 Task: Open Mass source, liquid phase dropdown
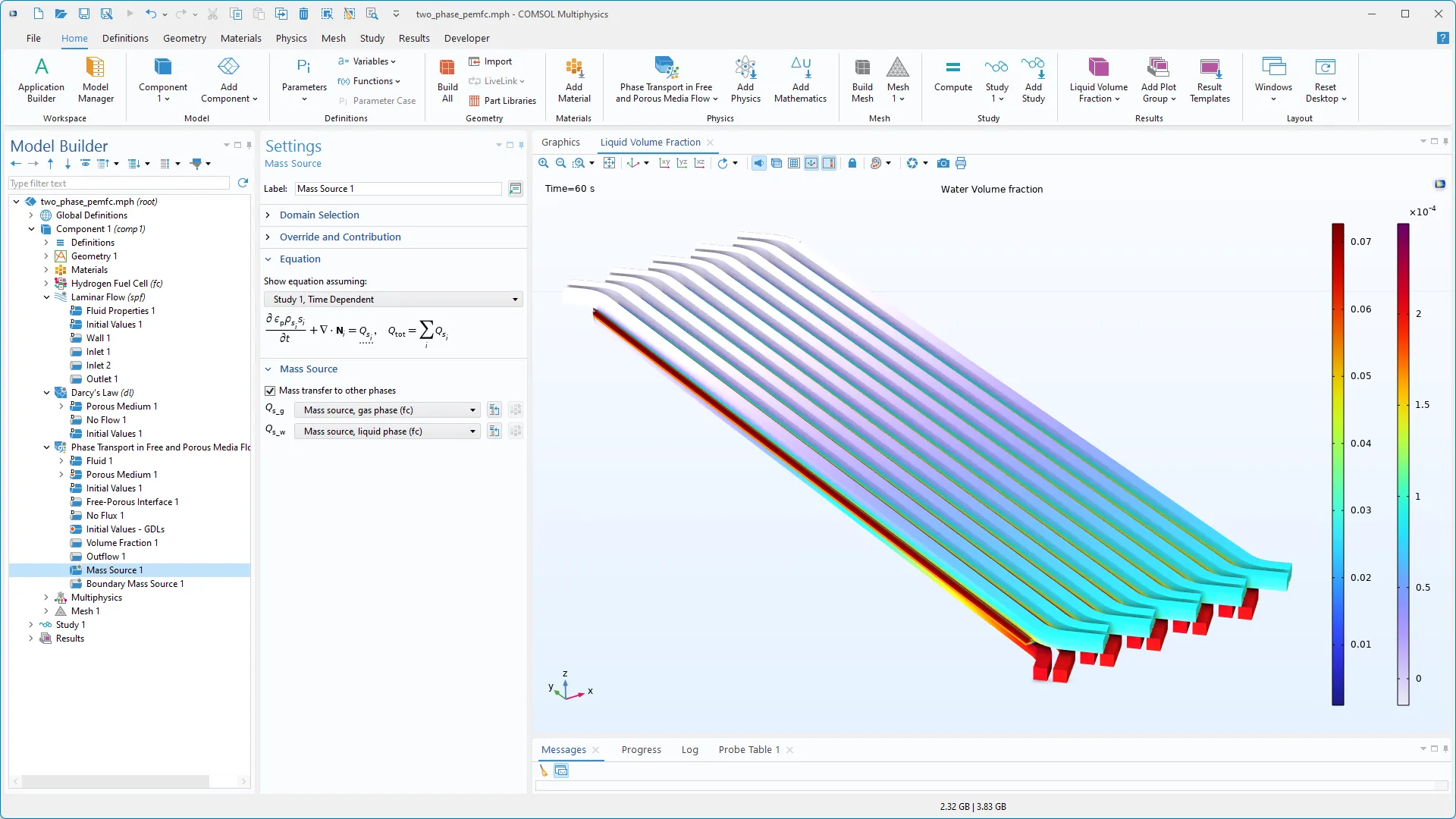click(x=388, y=431)
